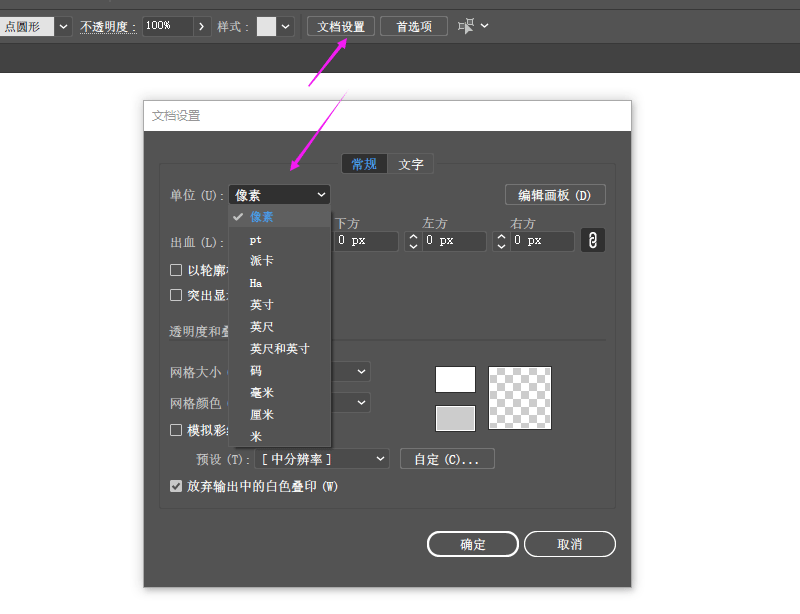
Task: Click the 下方 bleed value field
Action: 366,241
